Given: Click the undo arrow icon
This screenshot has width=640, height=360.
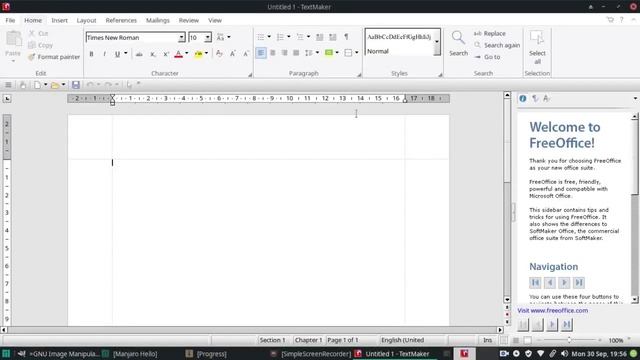Looking at the screenshot, I should click(90, 85).
